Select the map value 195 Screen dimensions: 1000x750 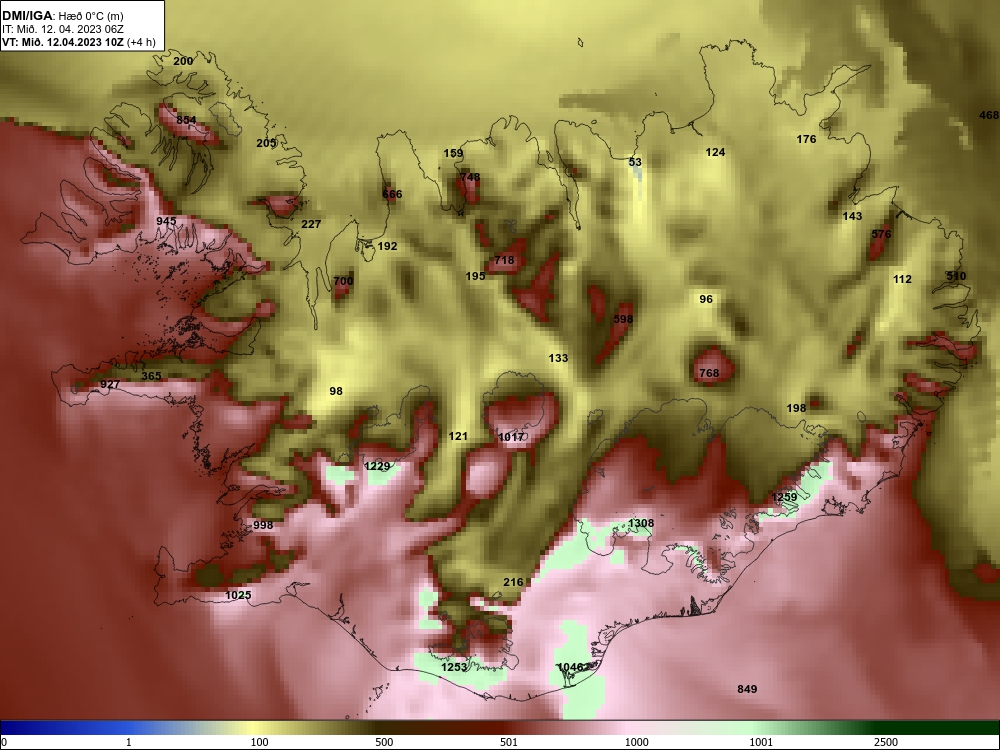coord(475,276)
